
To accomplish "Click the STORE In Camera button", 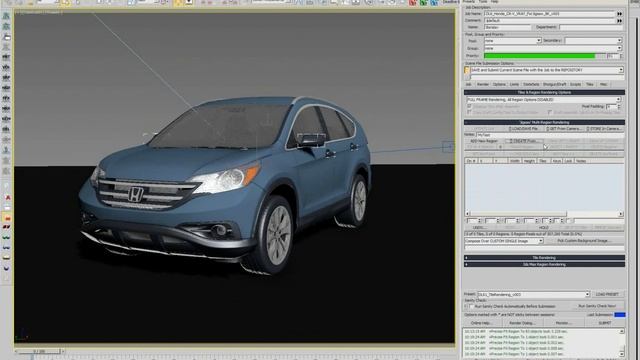I will click(x=604, y=129).
